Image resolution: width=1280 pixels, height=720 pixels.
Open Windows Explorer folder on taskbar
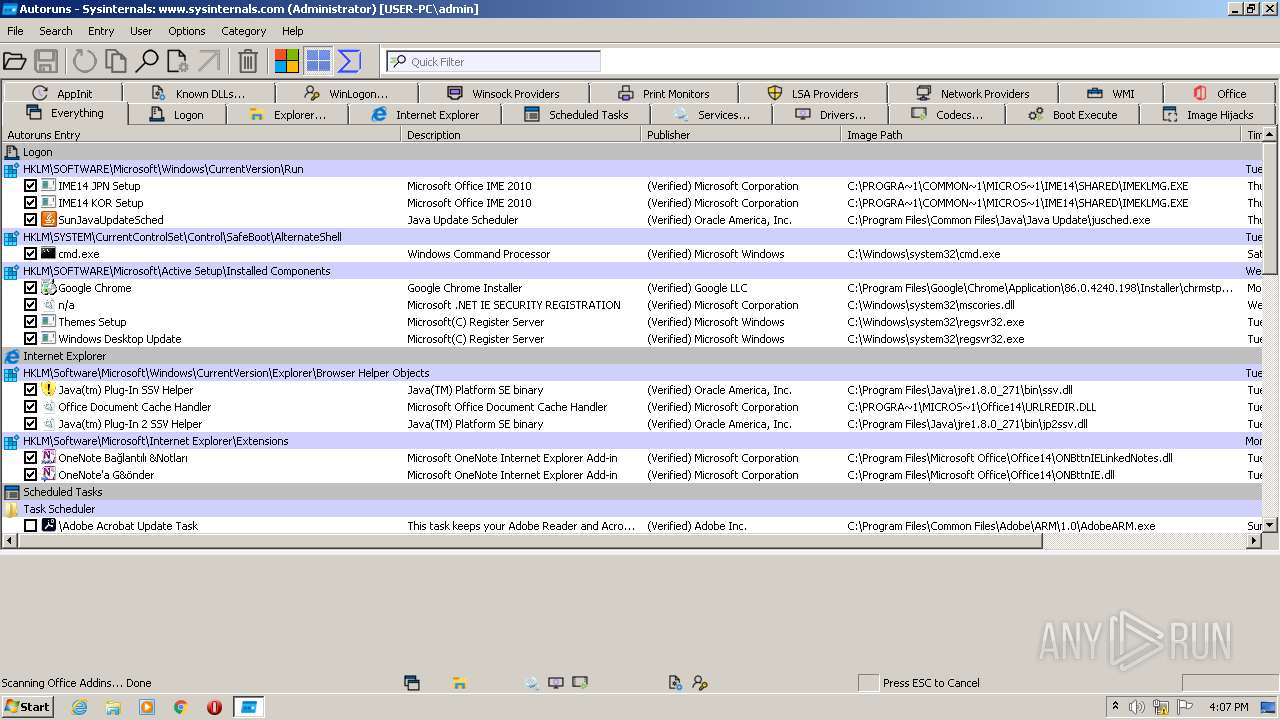(113, 707)
